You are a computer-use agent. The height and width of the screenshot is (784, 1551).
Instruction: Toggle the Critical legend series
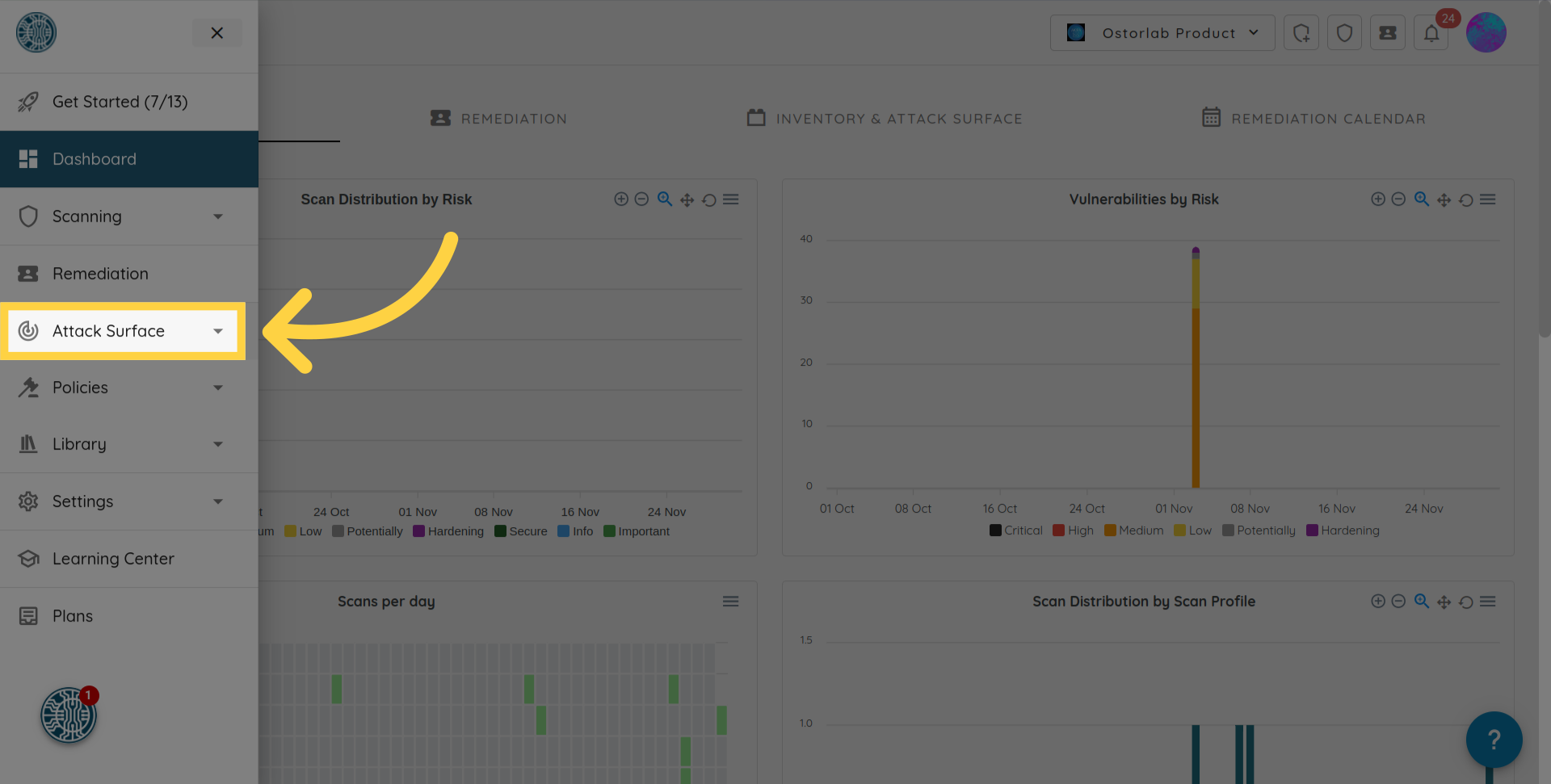[x=1015, y=530]
